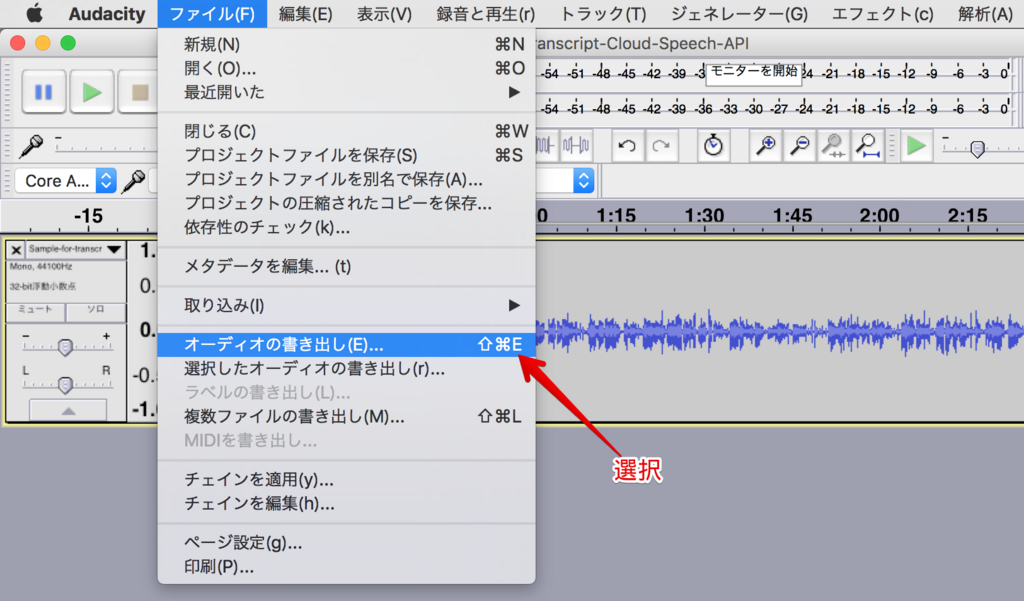Click the playback speed slider thumb
Screen dimensions: 1024x601
tap(977, 150)
